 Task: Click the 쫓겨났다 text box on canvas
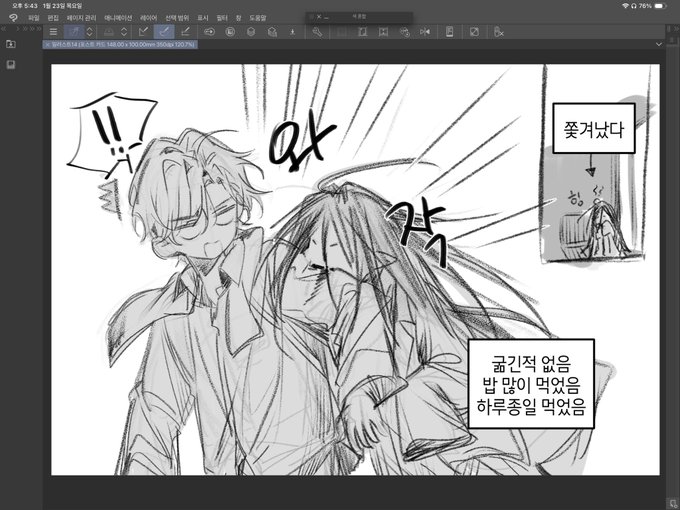(x=594, y=128)
